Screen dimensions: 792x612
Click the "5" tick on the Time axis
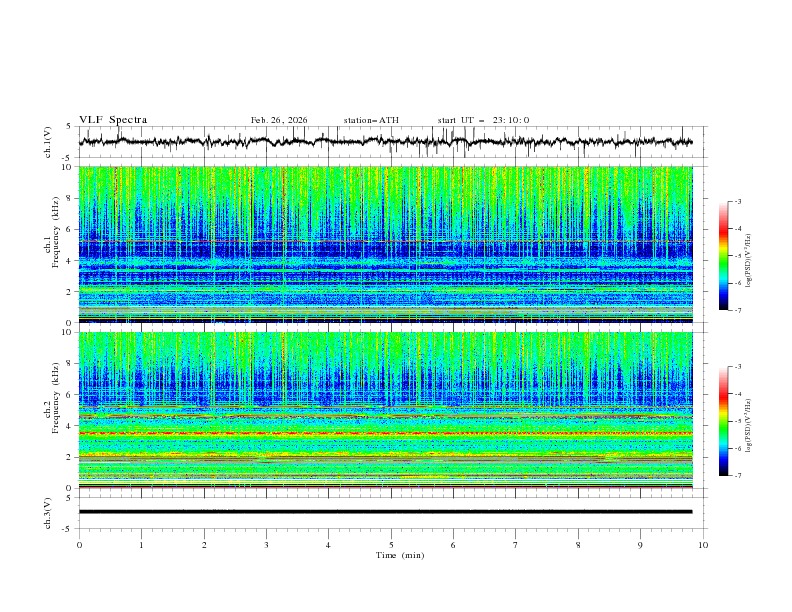tap(391, 545)
